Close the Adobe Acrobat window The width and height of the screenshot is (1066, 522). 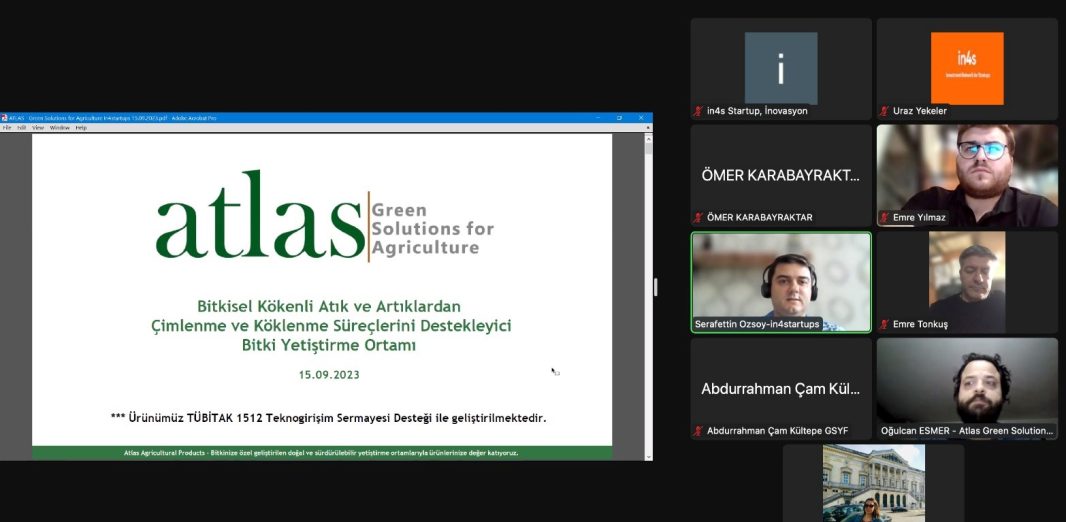pos(641,118)
